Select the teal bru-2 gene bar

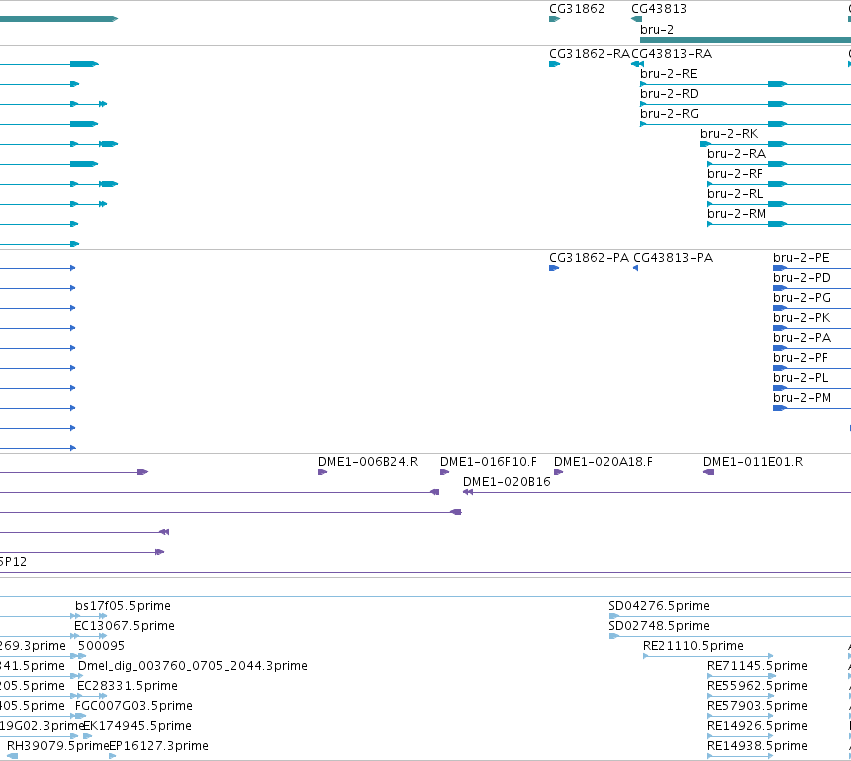(745, 40)
